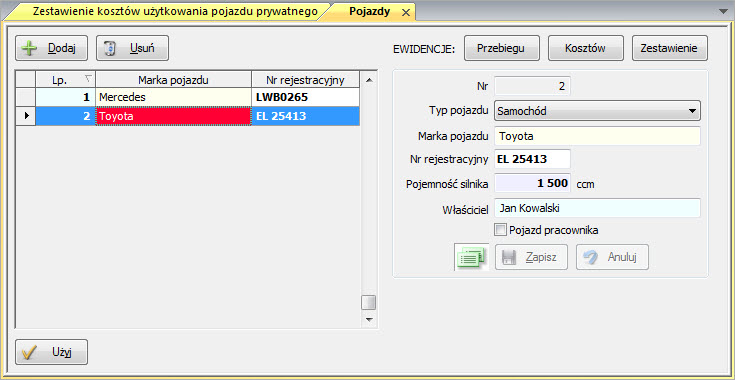735x380 pixels.
Task: Click the Usuń button
Action: pos(133,48)
